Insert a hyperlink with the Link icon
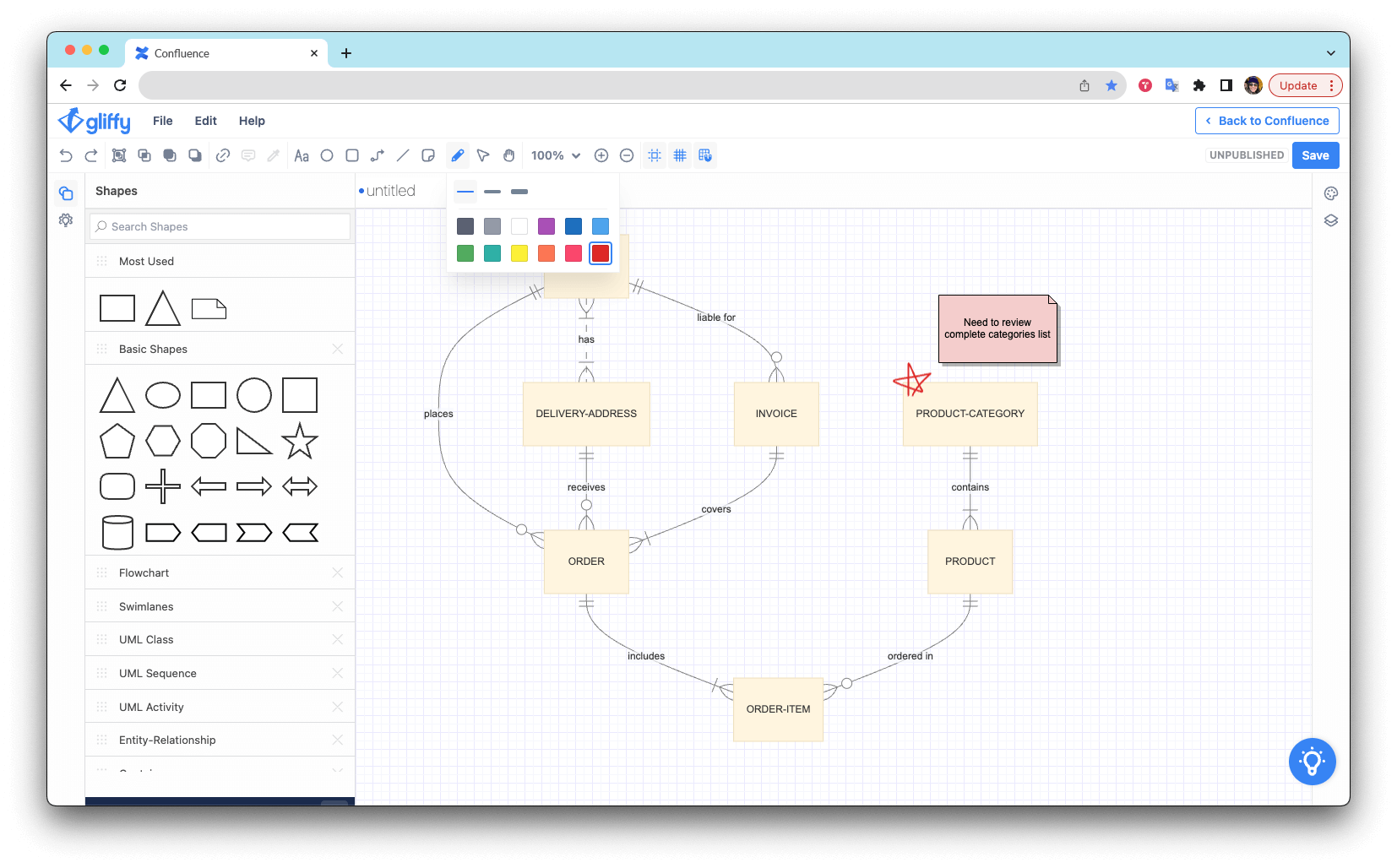This screenshot has height=868, width=1397. (223, 155)
